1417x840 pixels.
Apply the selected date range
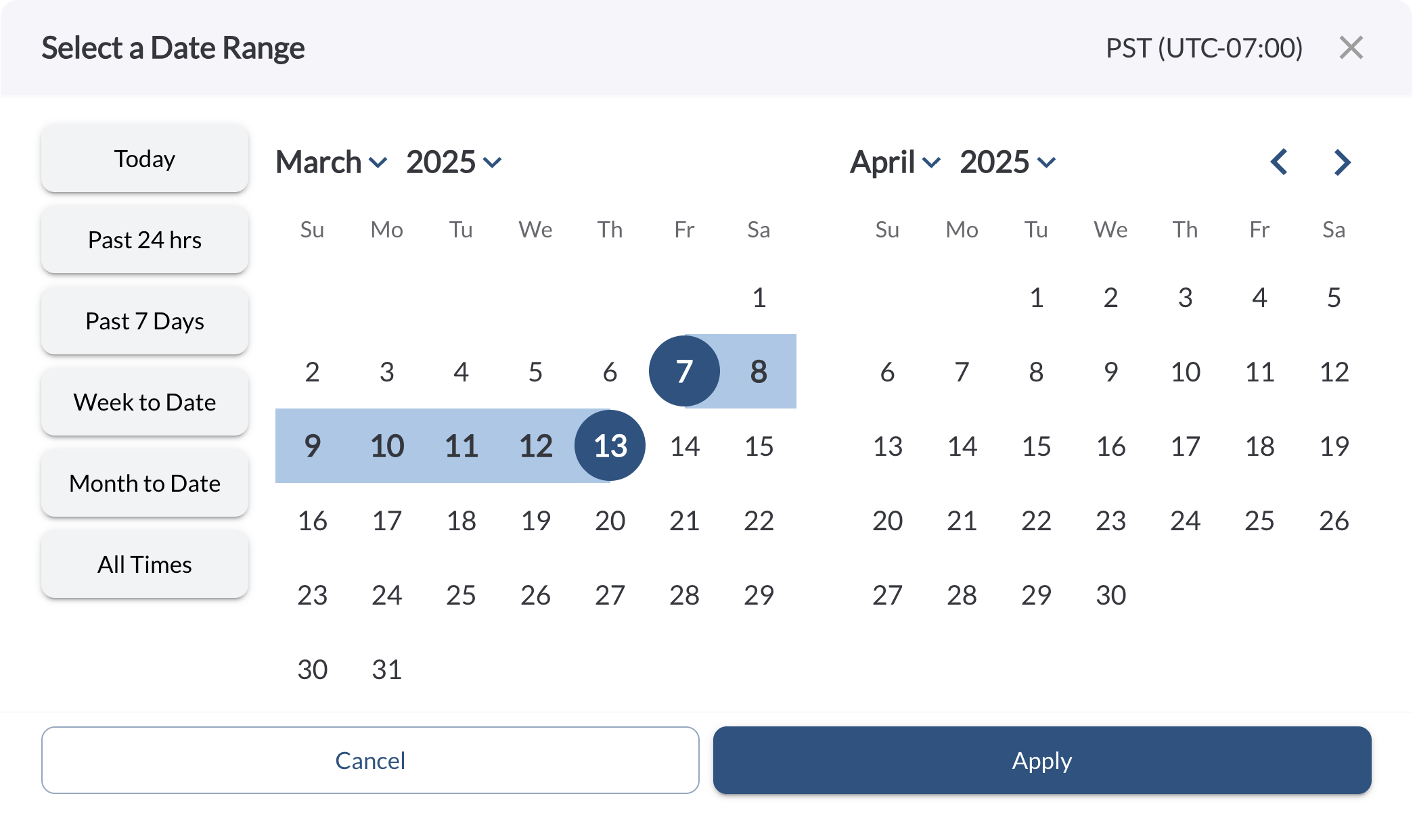pos(1042,761)
